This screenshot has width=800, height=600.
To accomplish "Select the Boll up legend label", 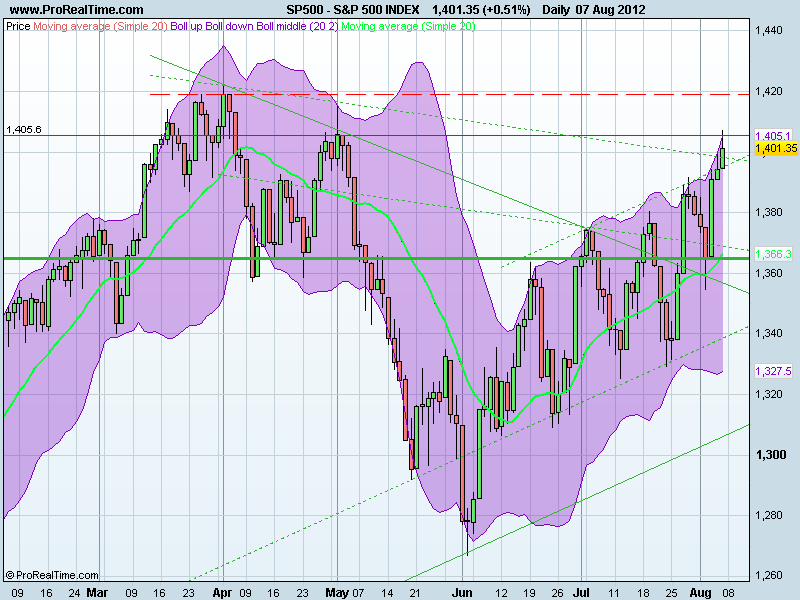I will click(x=186, y=26).
